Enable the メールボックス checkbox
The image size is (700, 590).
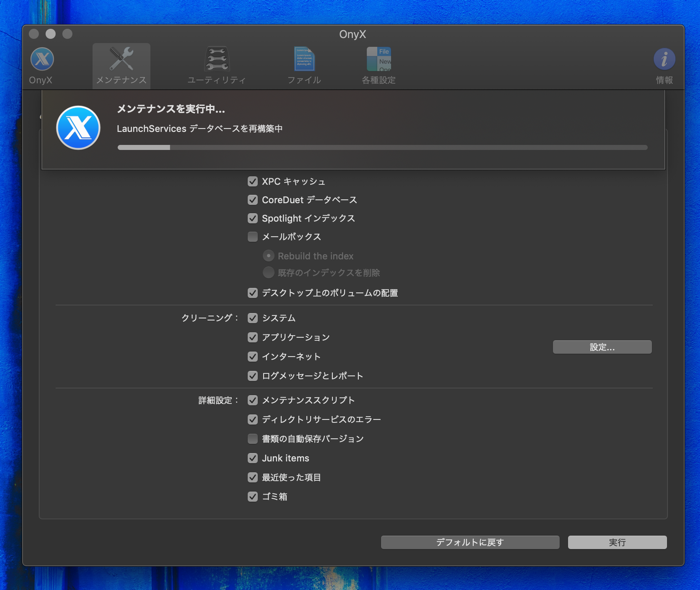253,237
